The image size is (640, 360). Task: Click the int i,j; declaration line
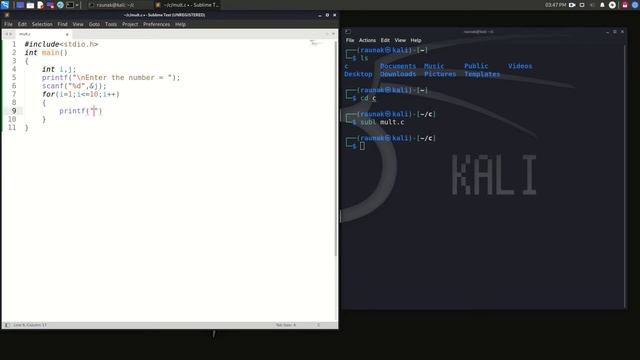tap(59, 69)
